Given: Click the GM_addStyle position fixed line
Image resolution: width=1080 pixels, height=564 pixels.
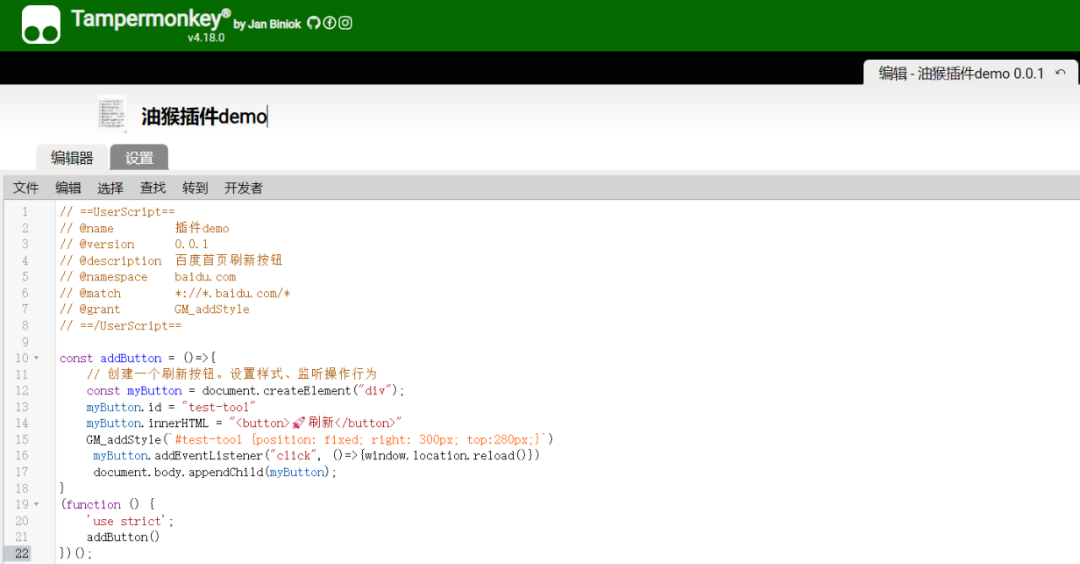Looking at the screenshot, I should [320, 439].
